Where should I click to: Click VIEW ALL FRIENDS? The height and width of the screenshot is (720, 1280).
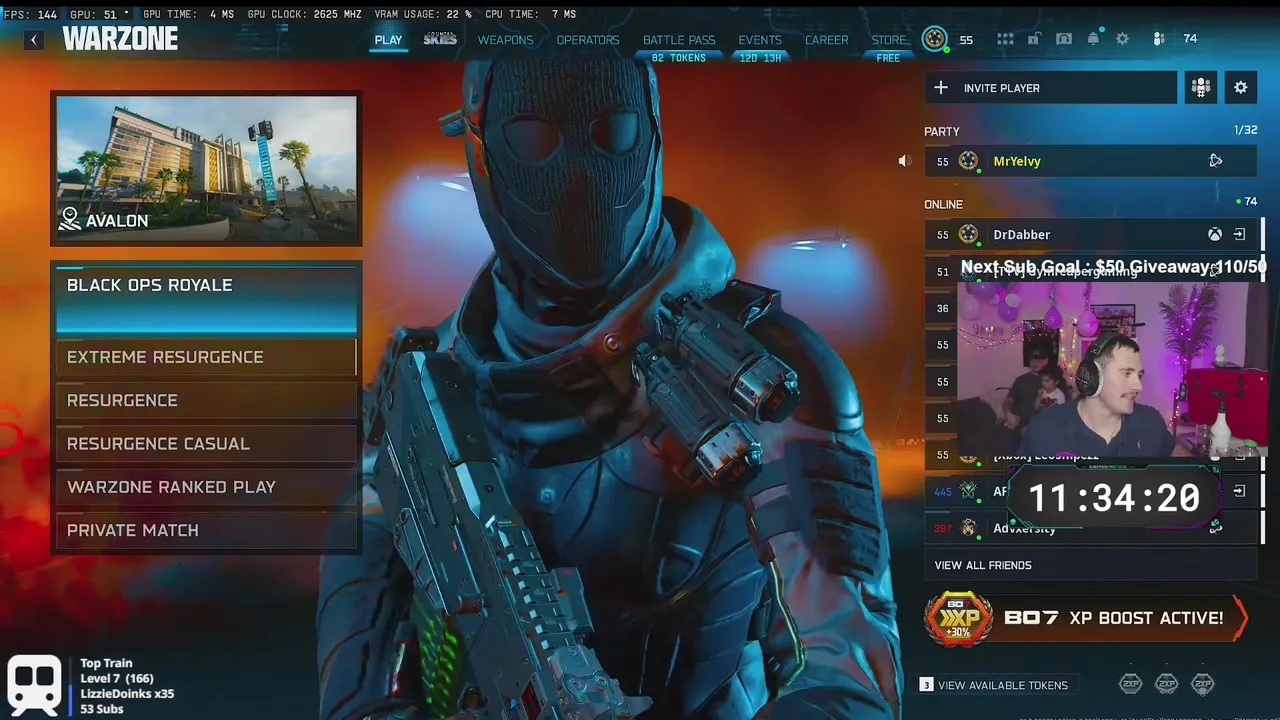pyautogui.click(x=1090, y=565)
